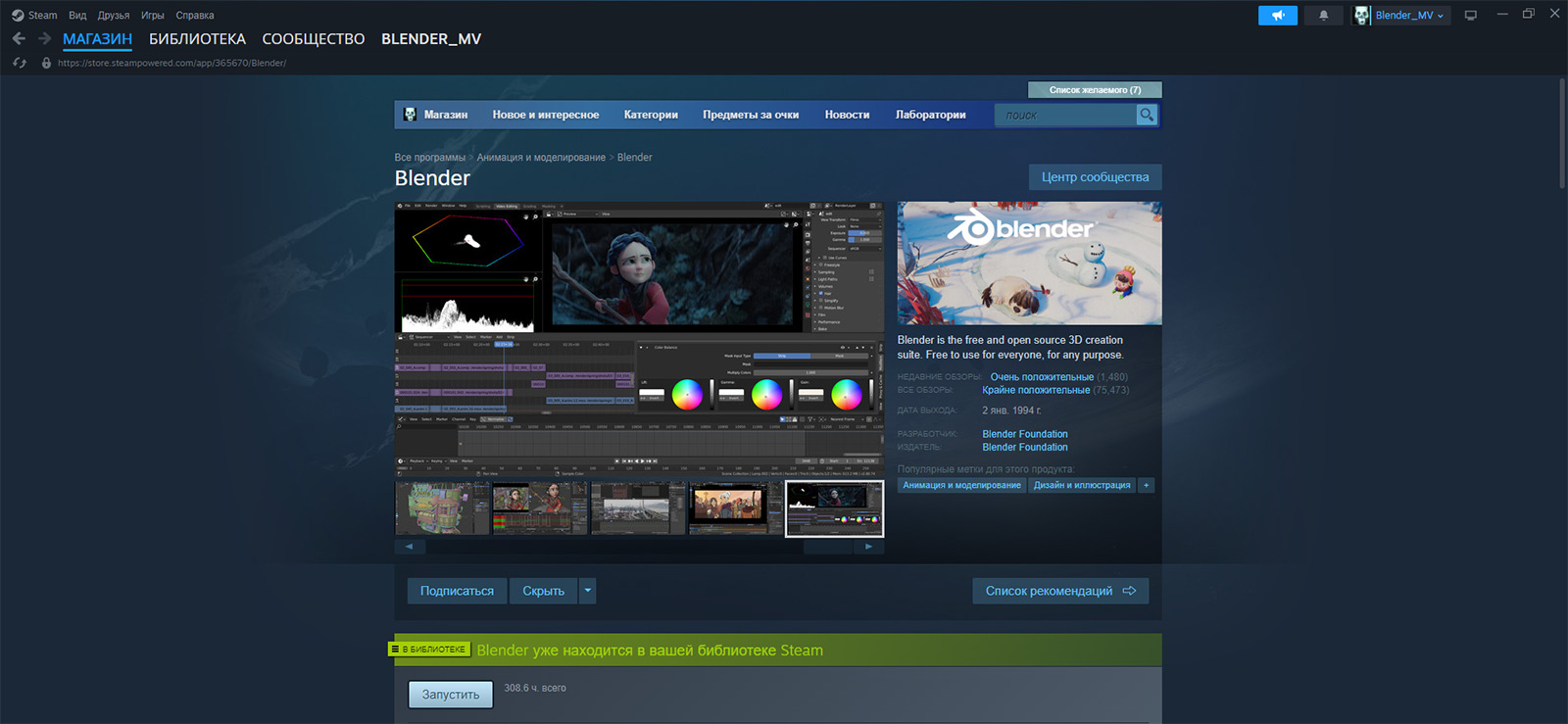The image size is (1568, 724).
Task: Click the Blender_MV profile avatar
Action: tap(1362, 16)
